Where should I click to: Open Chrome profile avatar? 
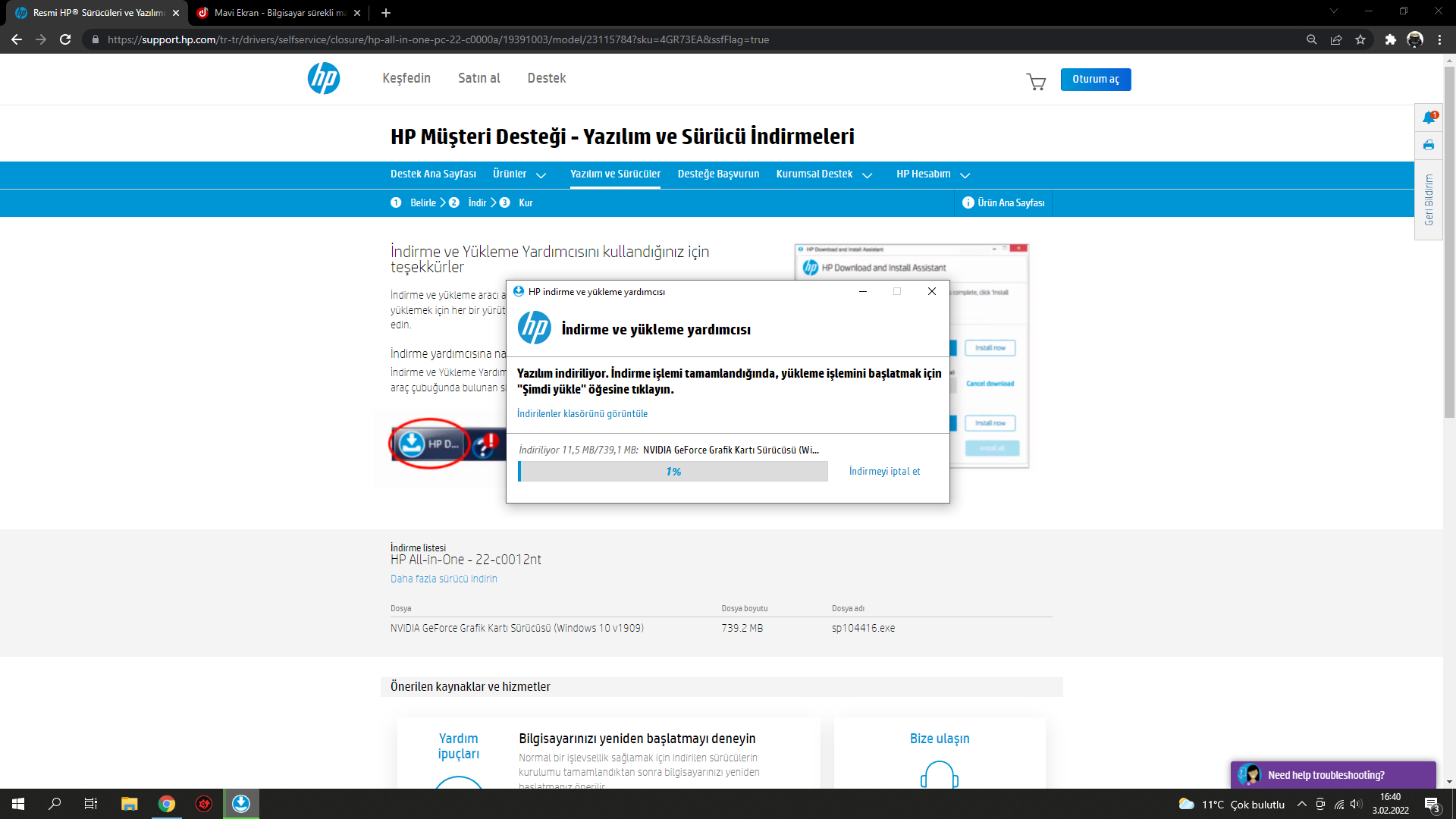pyautogui.click(x=1415, y=39)
